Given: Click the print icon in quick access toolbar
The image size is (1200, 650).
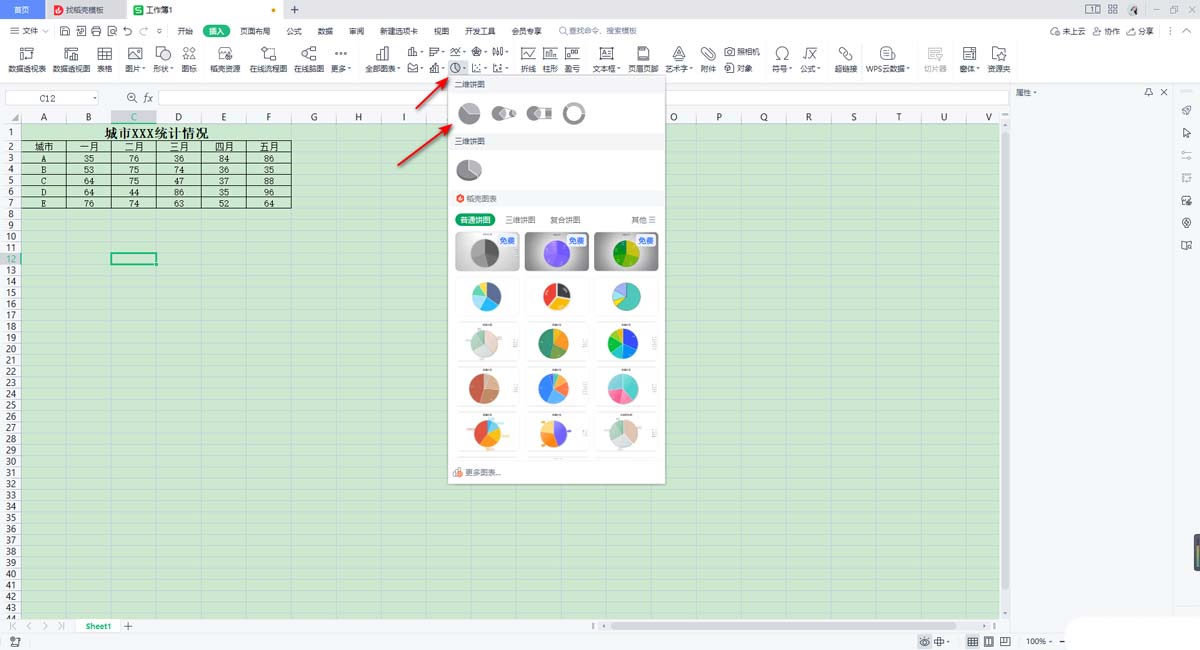Looking at the screenshot, I should (96, 31).
